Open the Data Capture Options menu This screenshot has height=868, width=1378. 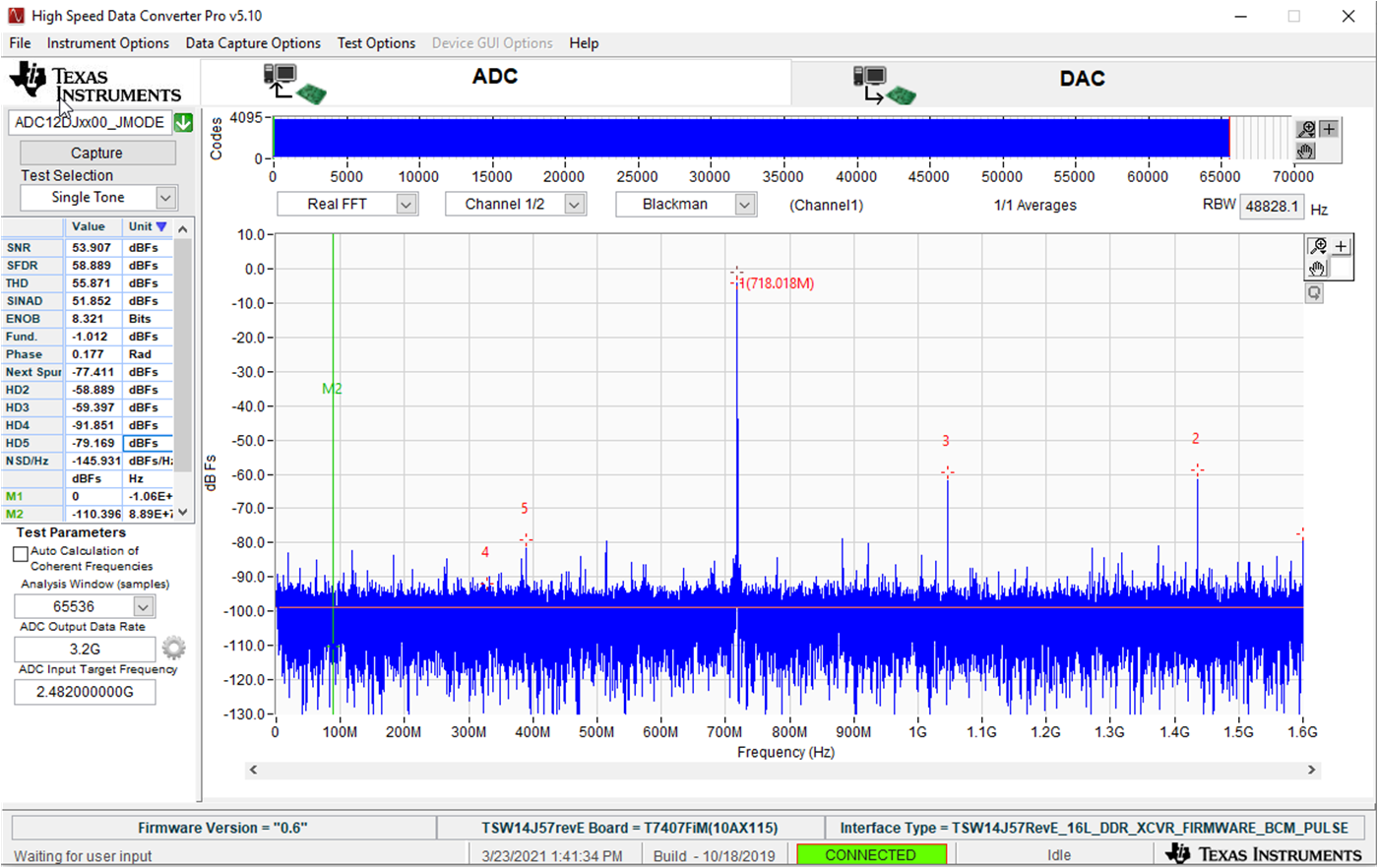coord(253,43)
